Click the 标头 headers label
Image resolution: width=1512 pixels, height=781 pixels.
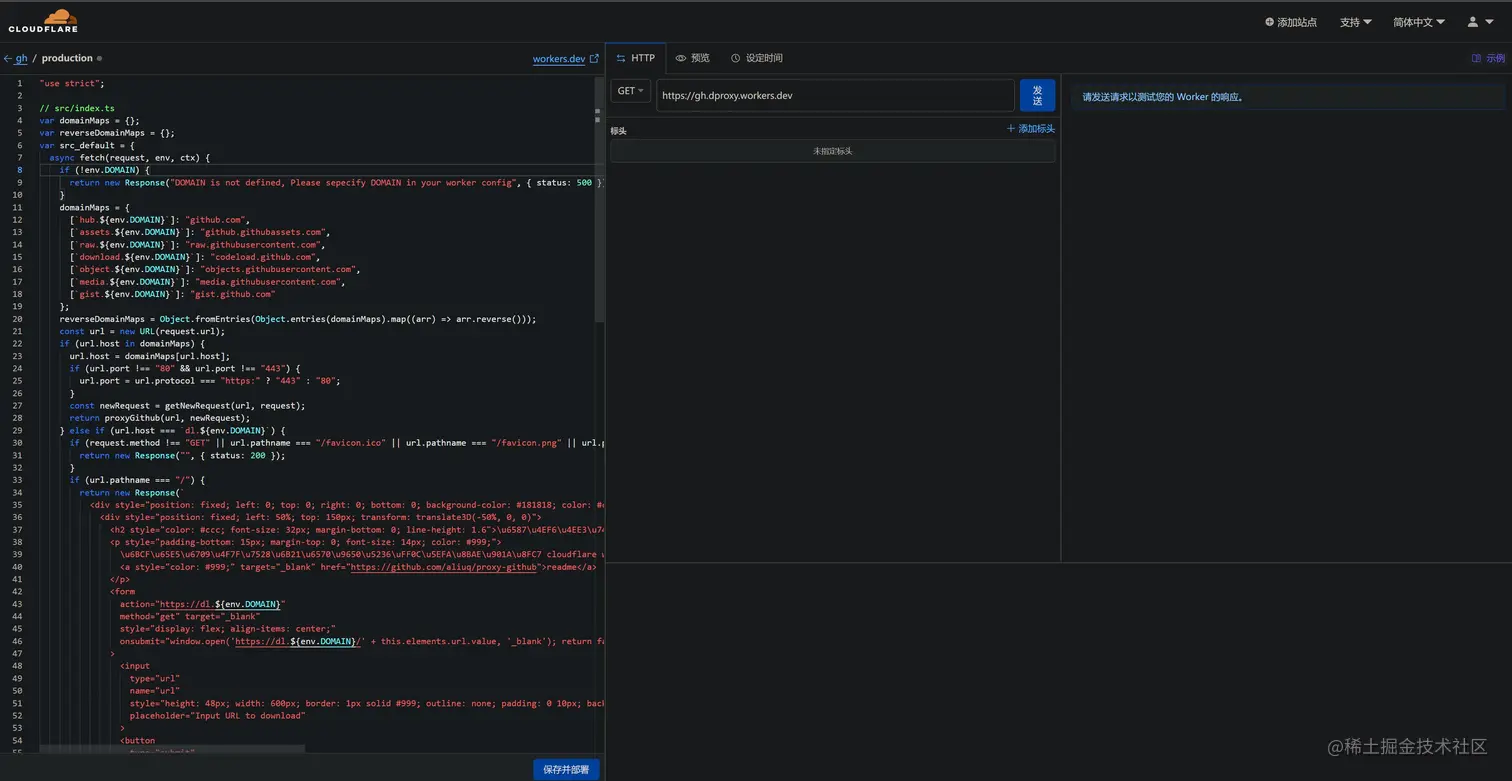click(618, 131)
